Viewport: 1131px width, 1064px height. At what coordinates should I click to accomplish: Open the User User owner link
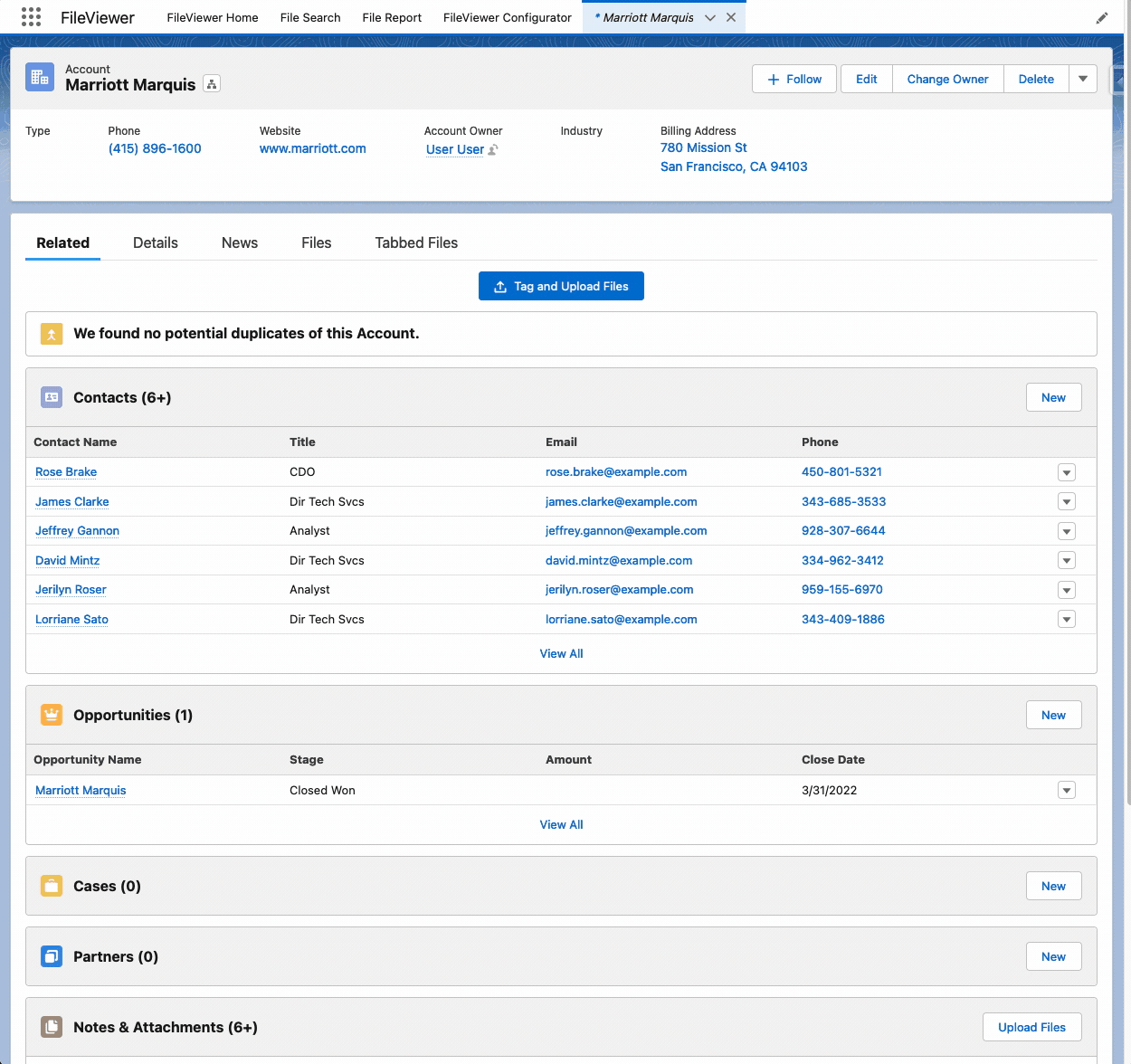(455, 149)
